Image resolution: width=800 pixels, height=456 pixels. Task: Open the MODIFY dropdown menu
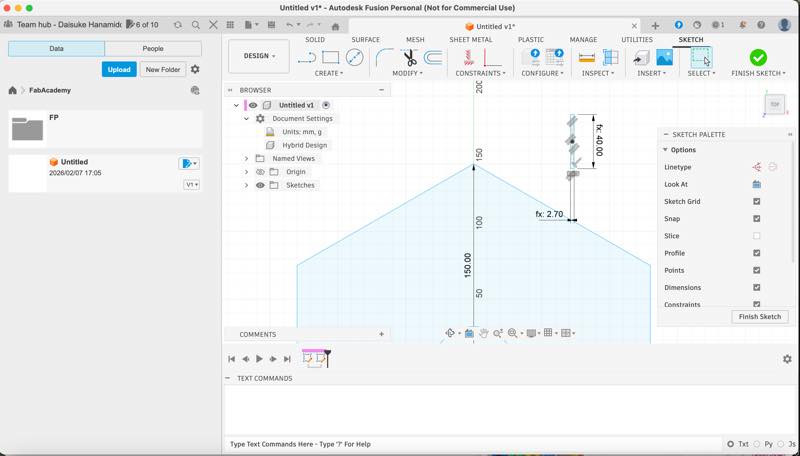407,73
